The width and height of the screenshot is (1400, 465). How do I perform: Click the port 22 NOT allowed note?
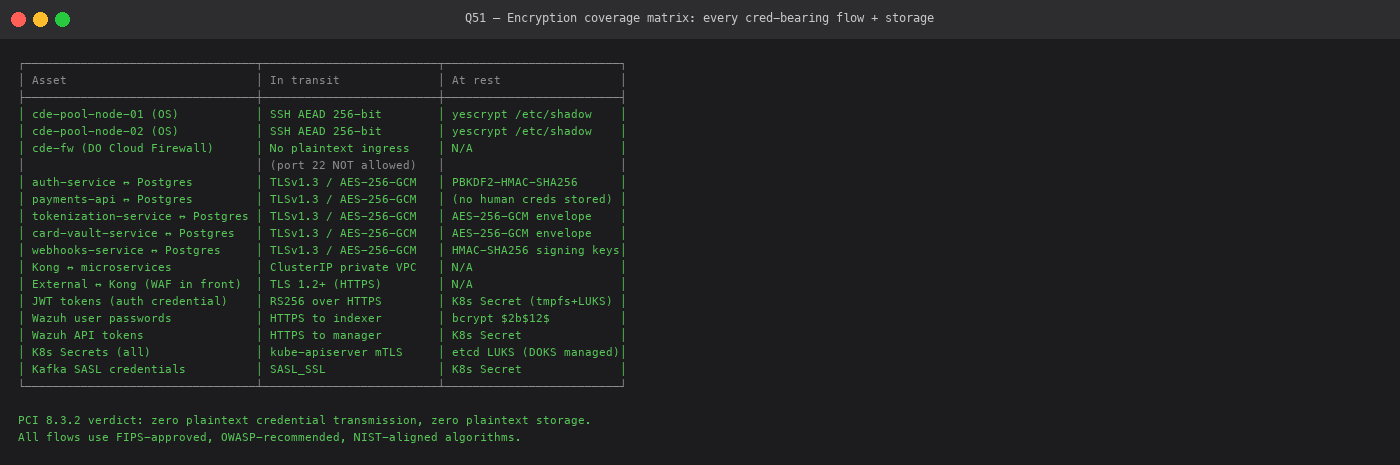pos(343,165)
